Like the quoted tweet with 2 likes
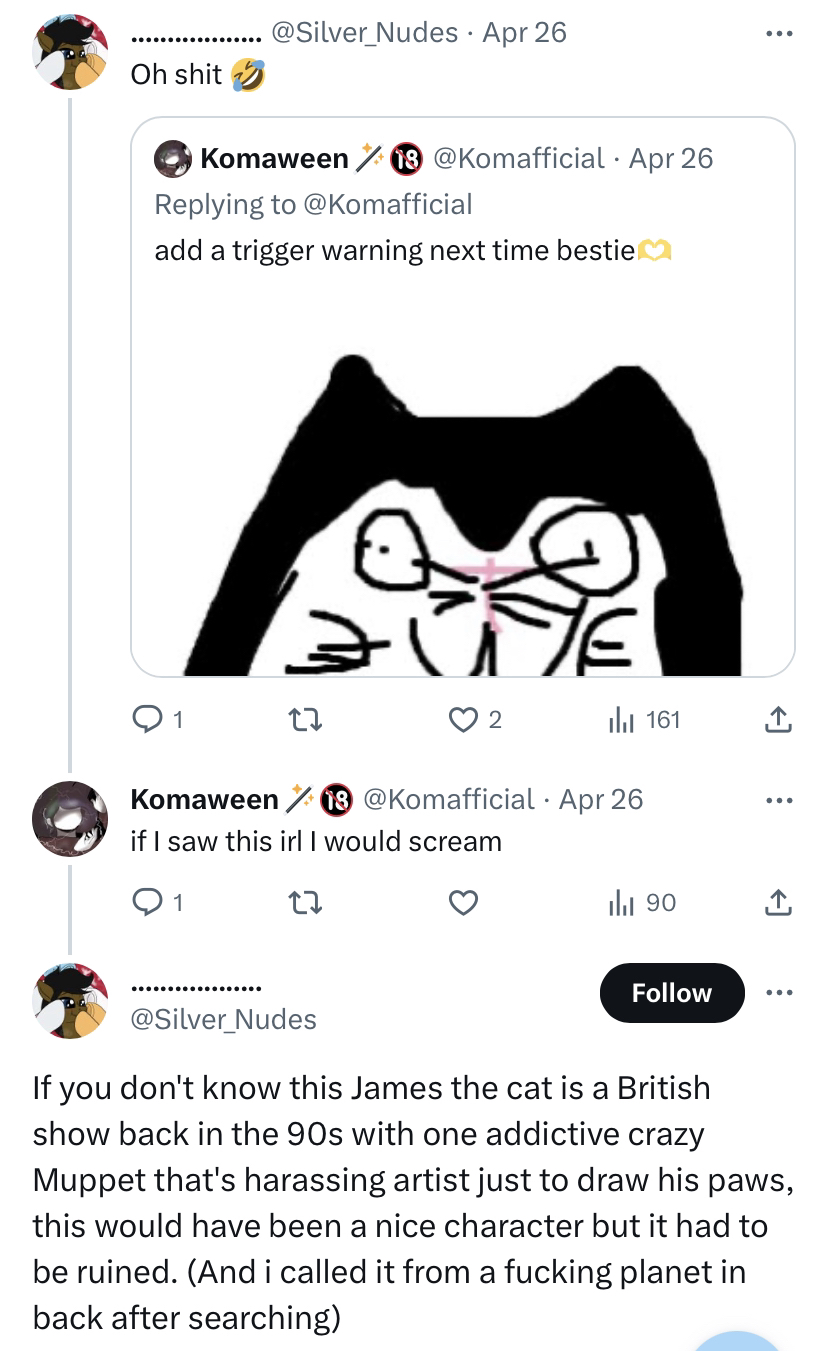Viewport: 828px width, 1351px height. (x=462, y=719)
